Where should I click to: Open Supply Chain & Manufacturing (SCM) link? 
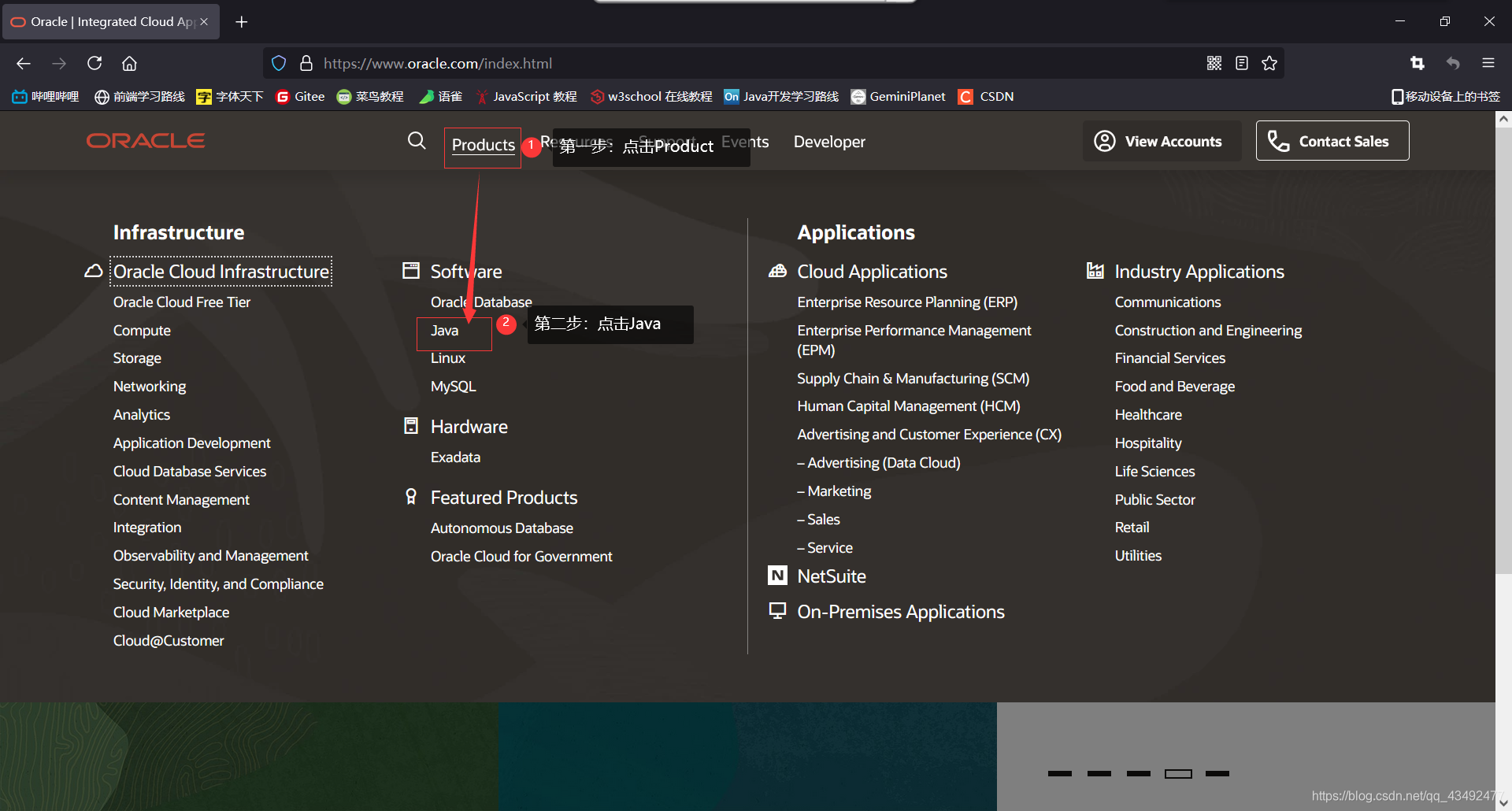tap(913, 379)
